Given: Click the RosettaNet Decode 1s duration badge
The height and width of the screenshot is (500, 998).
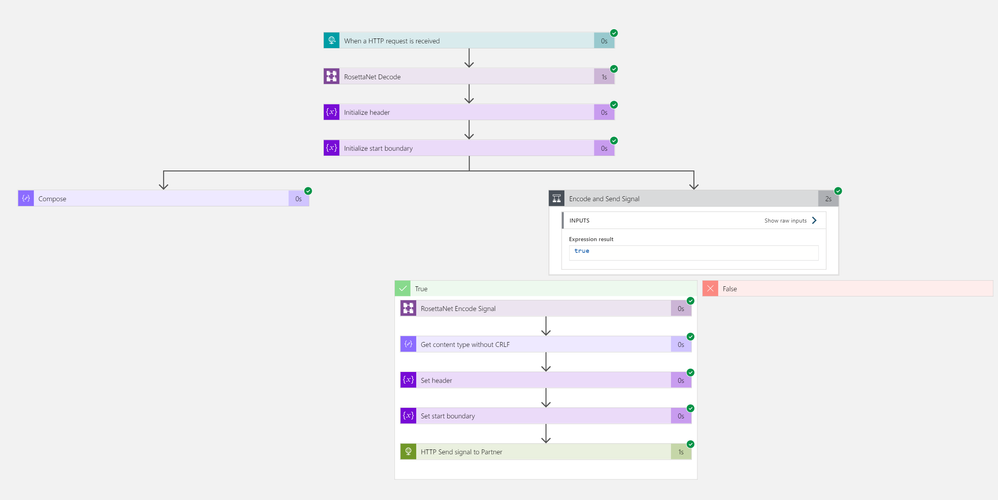Looking at the screenshot, I should [604, 77].
